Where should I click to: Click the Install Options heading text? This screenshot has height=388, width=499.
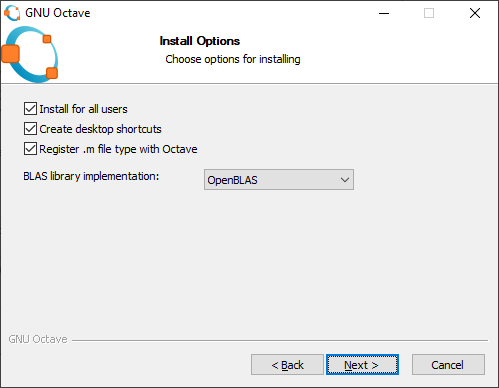pyautogui.click(x=200, y=41)
